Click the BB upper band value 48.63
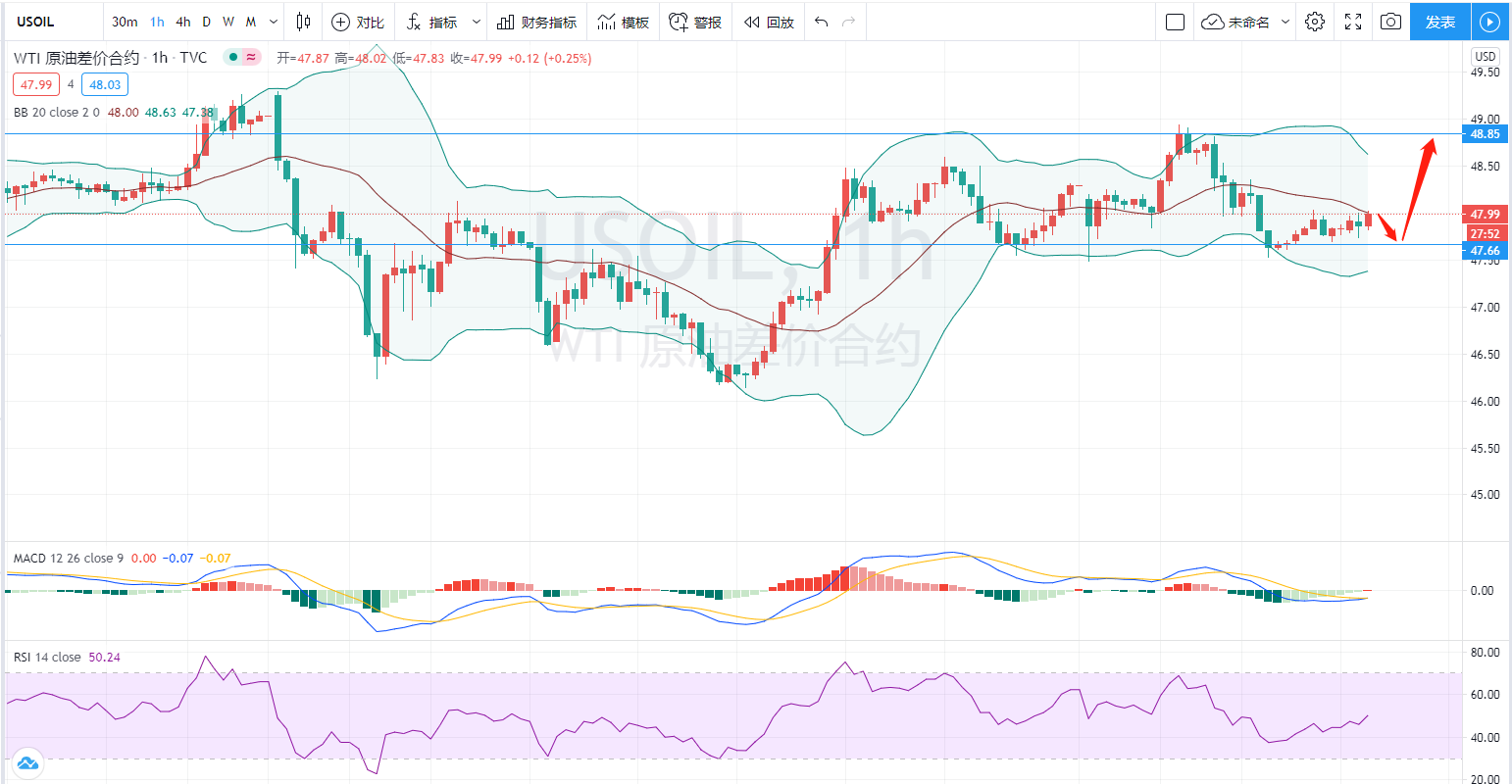This screenshot has width=1512, height=784. 161,112
